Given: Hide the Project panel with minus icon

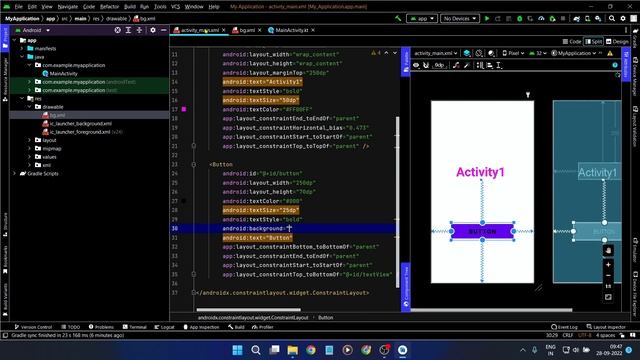Looking at the screenshot, I should [164, 30].
